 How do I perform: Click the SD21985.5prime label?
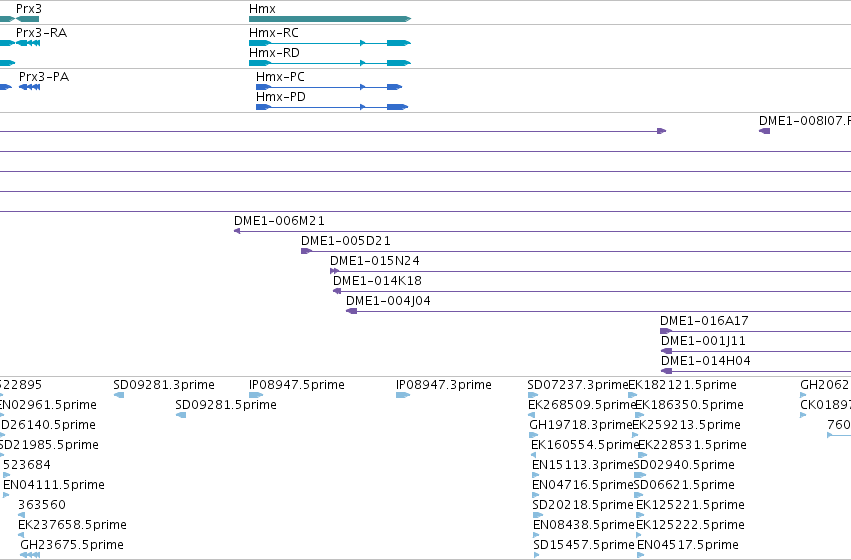click(x=49, y=446)
